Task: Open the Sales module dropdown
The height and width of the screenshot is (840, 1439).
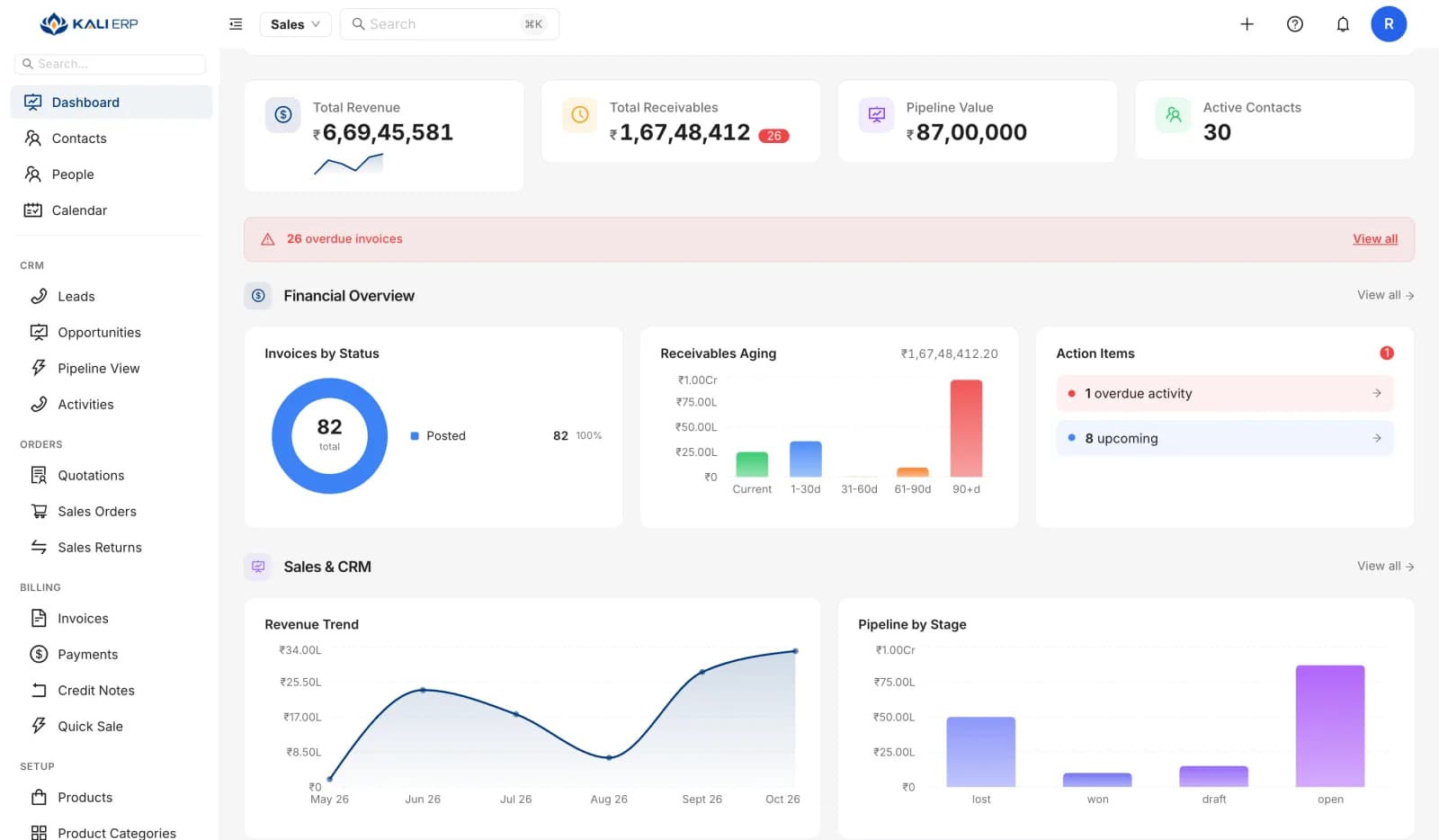Action: (x=295, y=24)
